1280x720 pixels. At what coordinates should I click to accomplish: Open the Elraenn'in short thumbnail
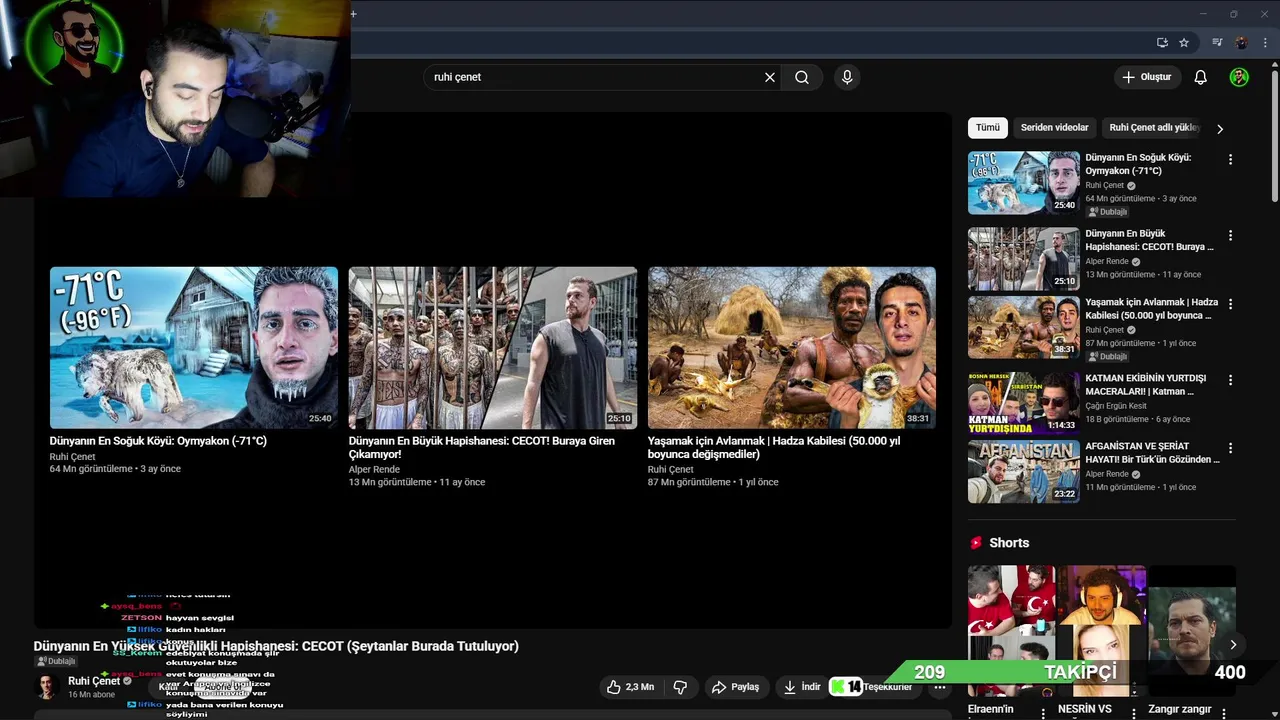click(x=1011, y=631)
